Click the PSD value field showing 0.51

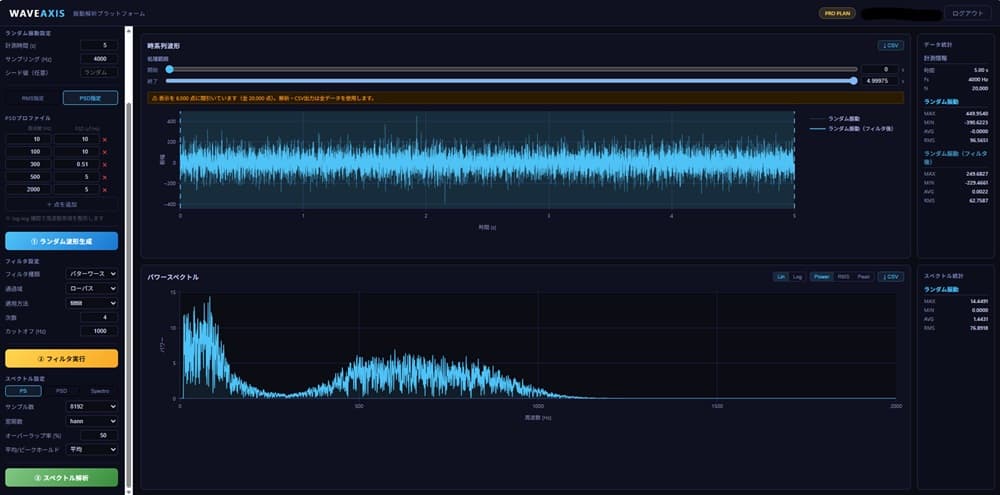coord(77,165)
